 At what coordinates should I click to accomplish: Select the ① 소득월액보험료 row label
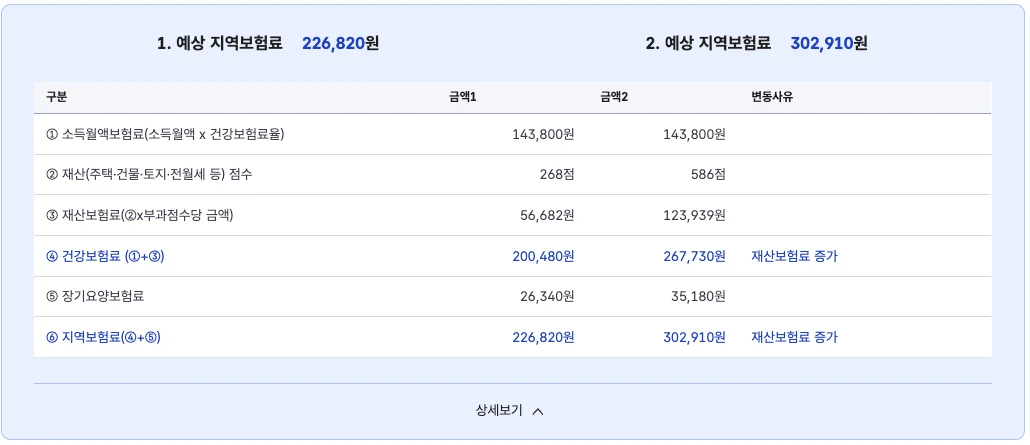[165, 135]
